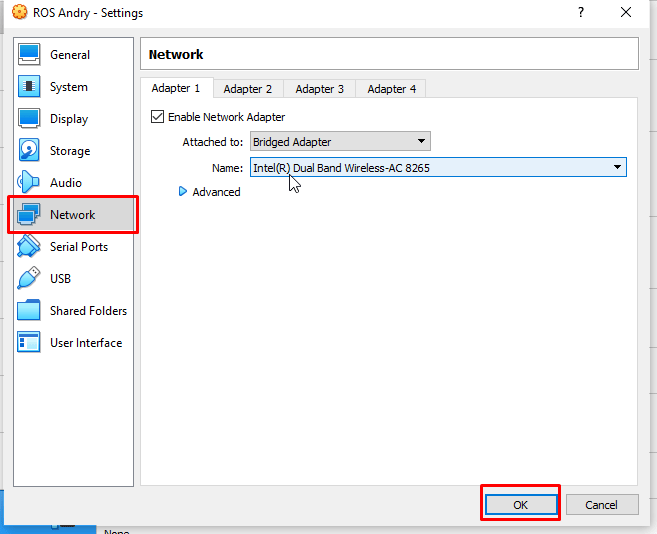
Task: Open the Attached to dropdown
Action: point(340,142)
